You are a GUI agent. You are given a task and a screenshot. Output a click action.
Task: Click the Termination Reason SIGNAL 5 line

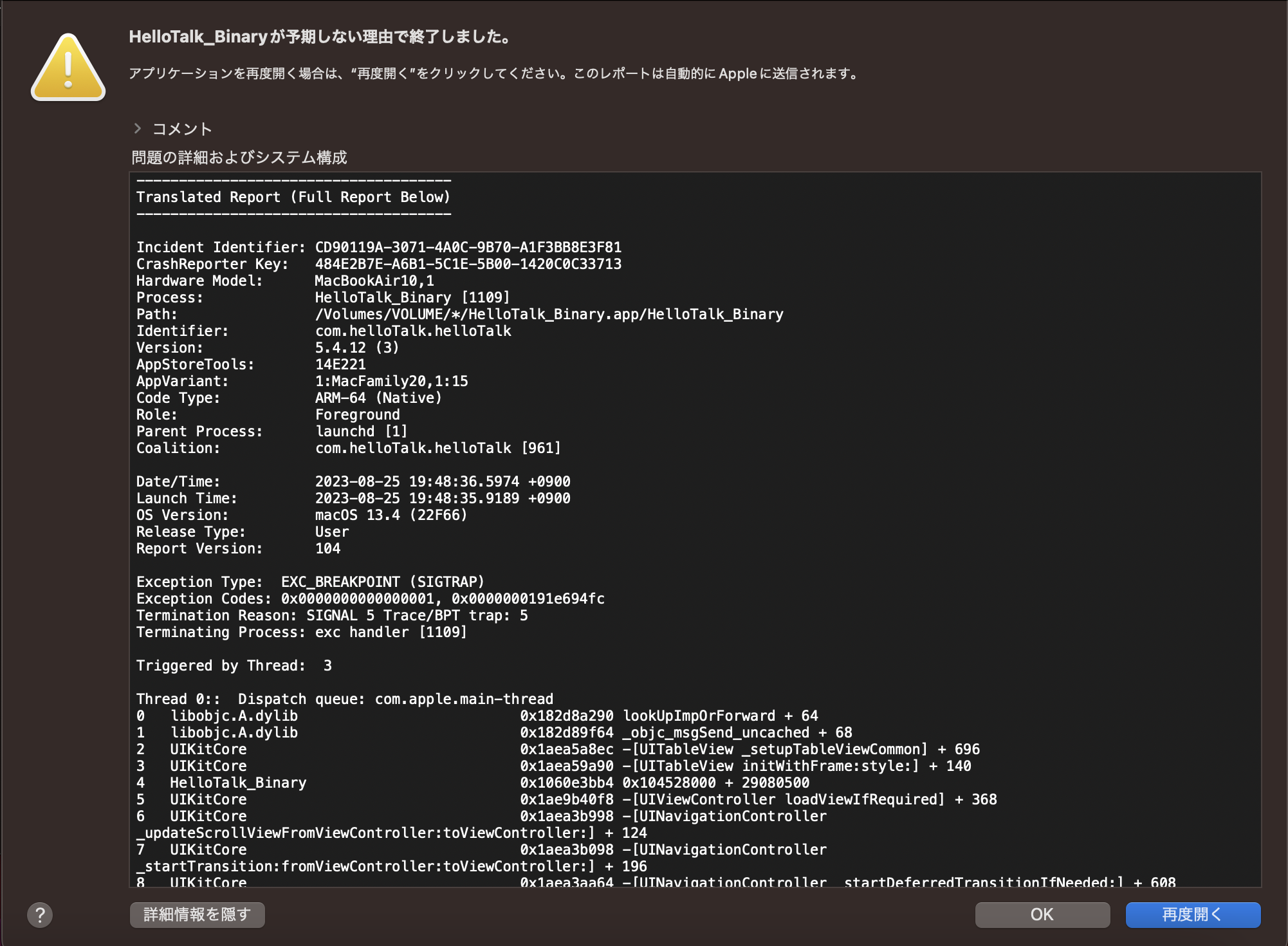click(x=331, y=615)
